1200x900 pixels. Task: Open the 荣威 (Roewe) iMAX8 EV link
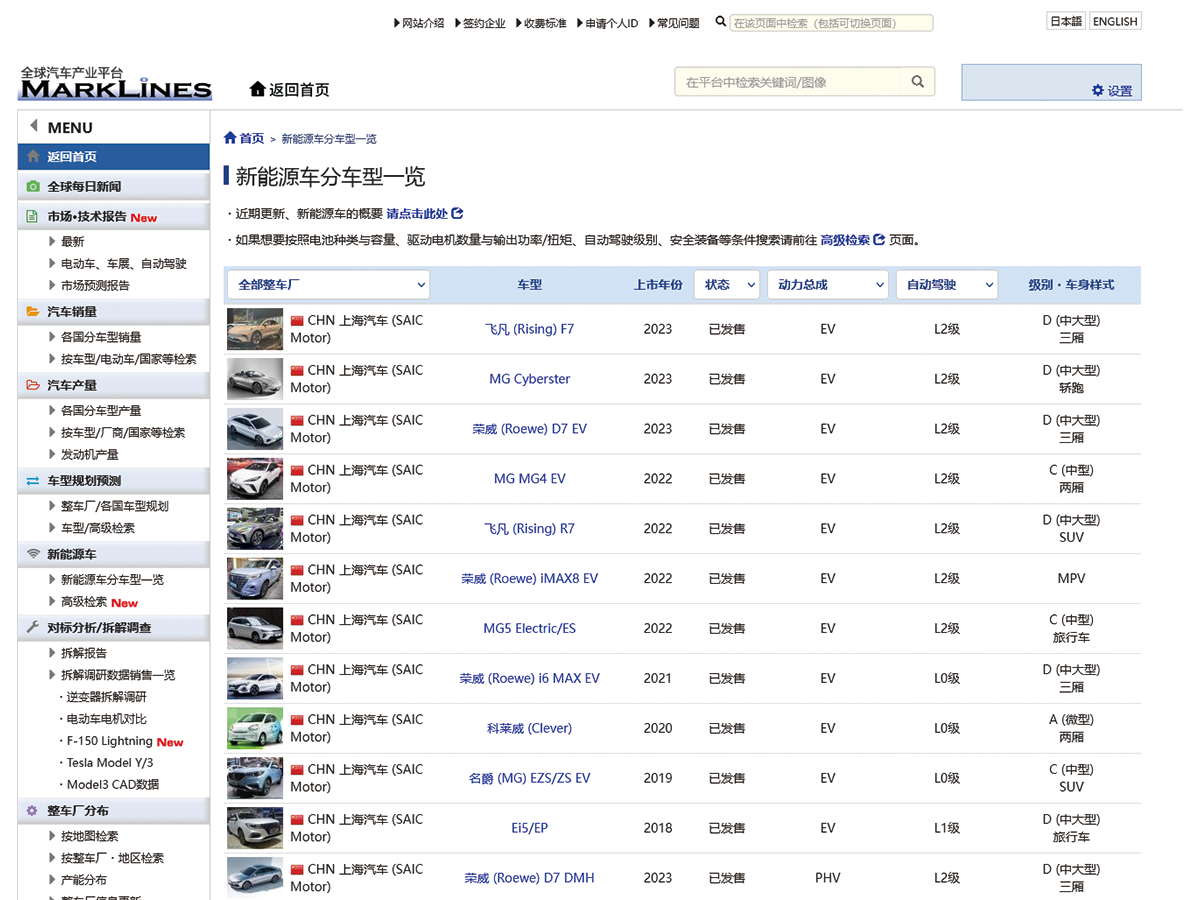click(x=530, y=578)
